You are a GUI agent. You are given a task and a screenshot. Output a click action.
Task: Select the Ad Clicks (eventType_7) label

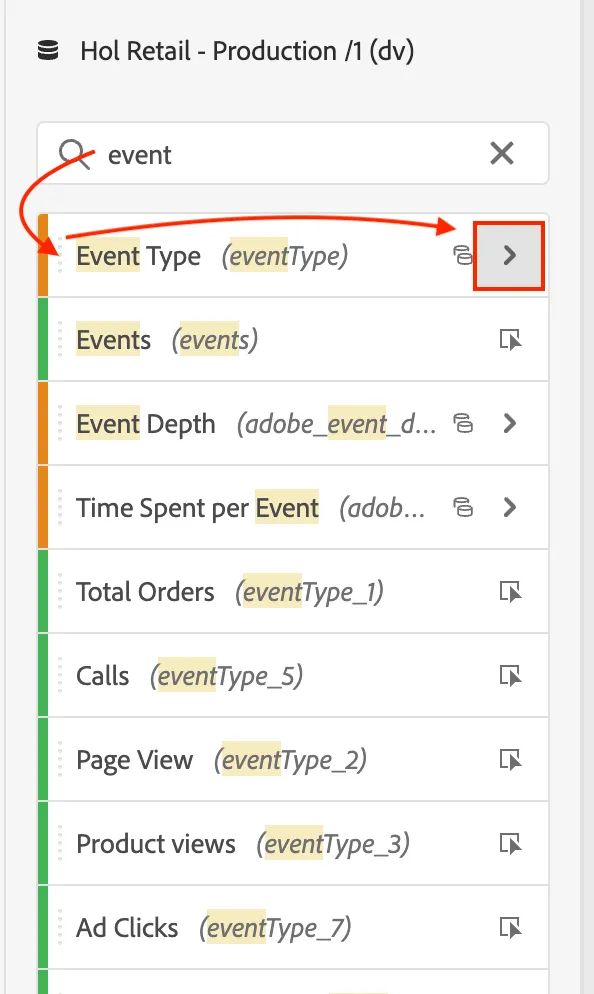pyautogui.click(x=214, y=928)
